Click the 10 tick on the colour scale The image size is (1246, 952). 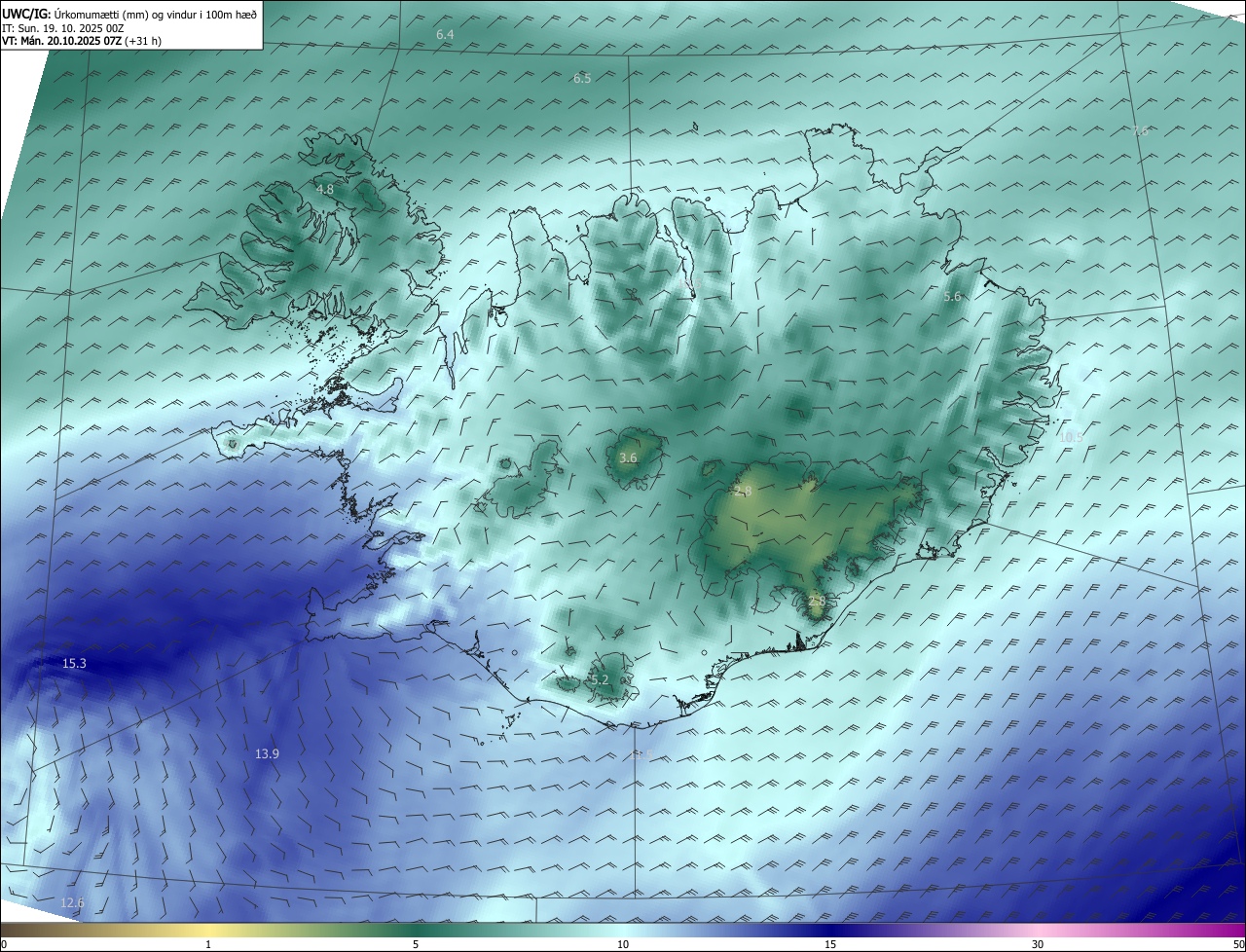(x=623, y=944)
